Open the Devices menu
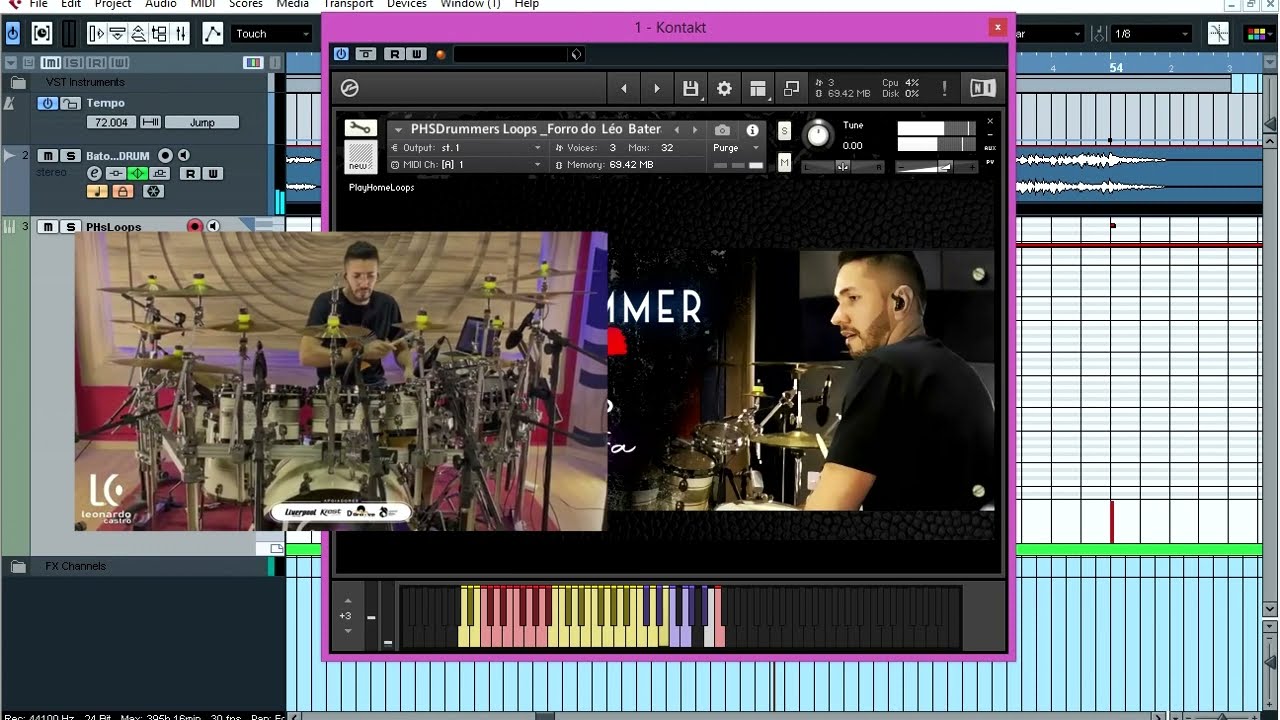Screen dimensions: 1280x720 pos(407,4)
